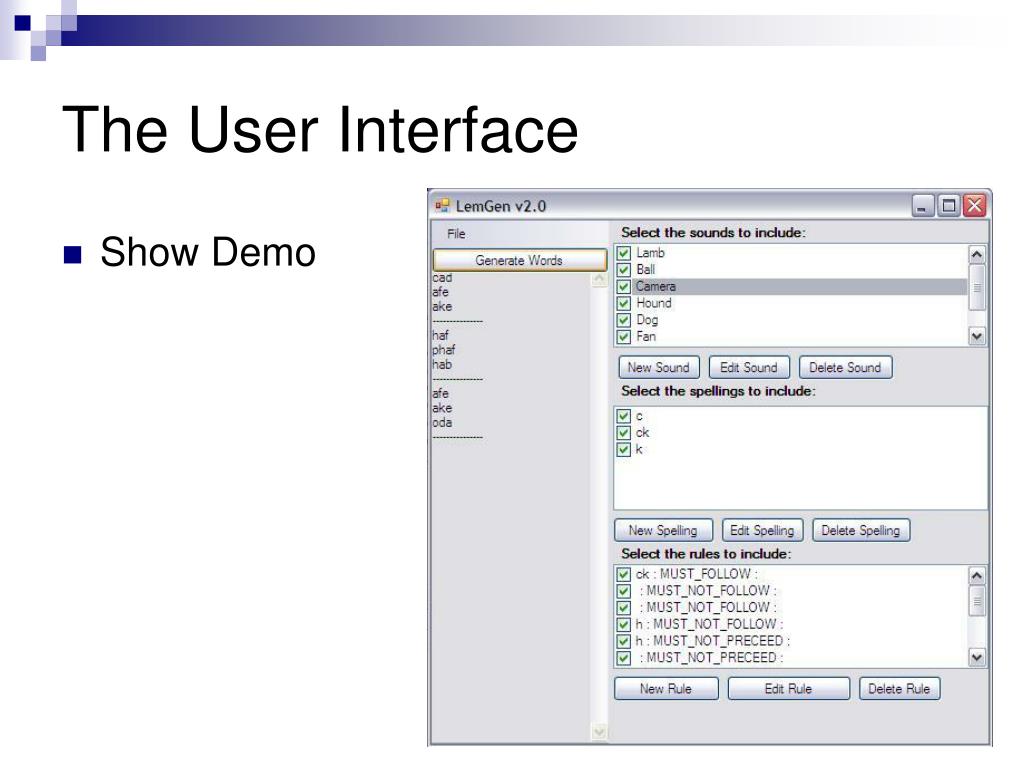This screenshot has width=1024, height=768.
Task: Click the 'Show Demo' slide bullet text
Action: pyautogui.click(x=208, y=252)
